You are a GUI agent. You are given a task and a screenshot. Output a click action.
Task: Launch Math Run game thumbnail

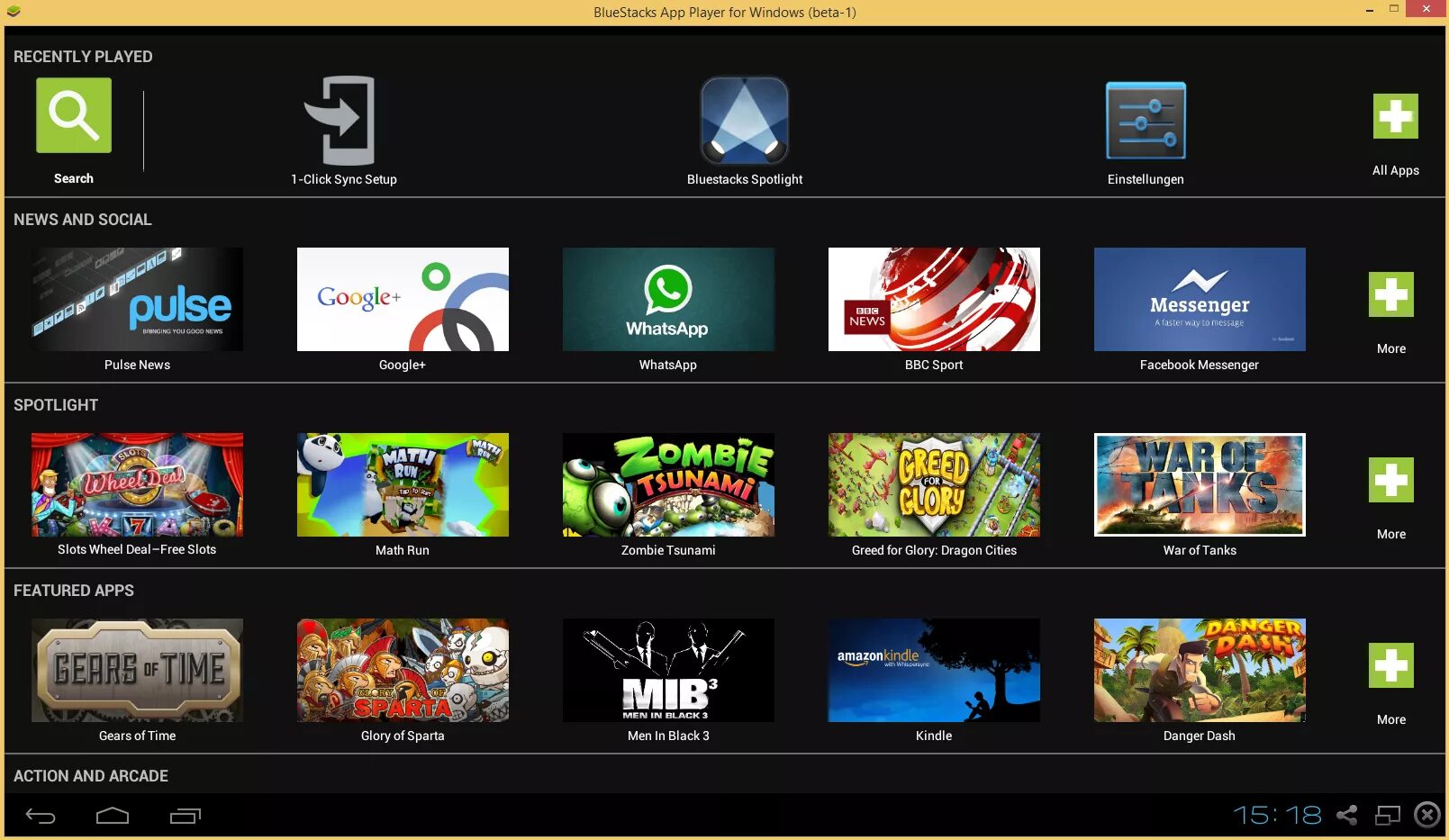pos(403,484)
